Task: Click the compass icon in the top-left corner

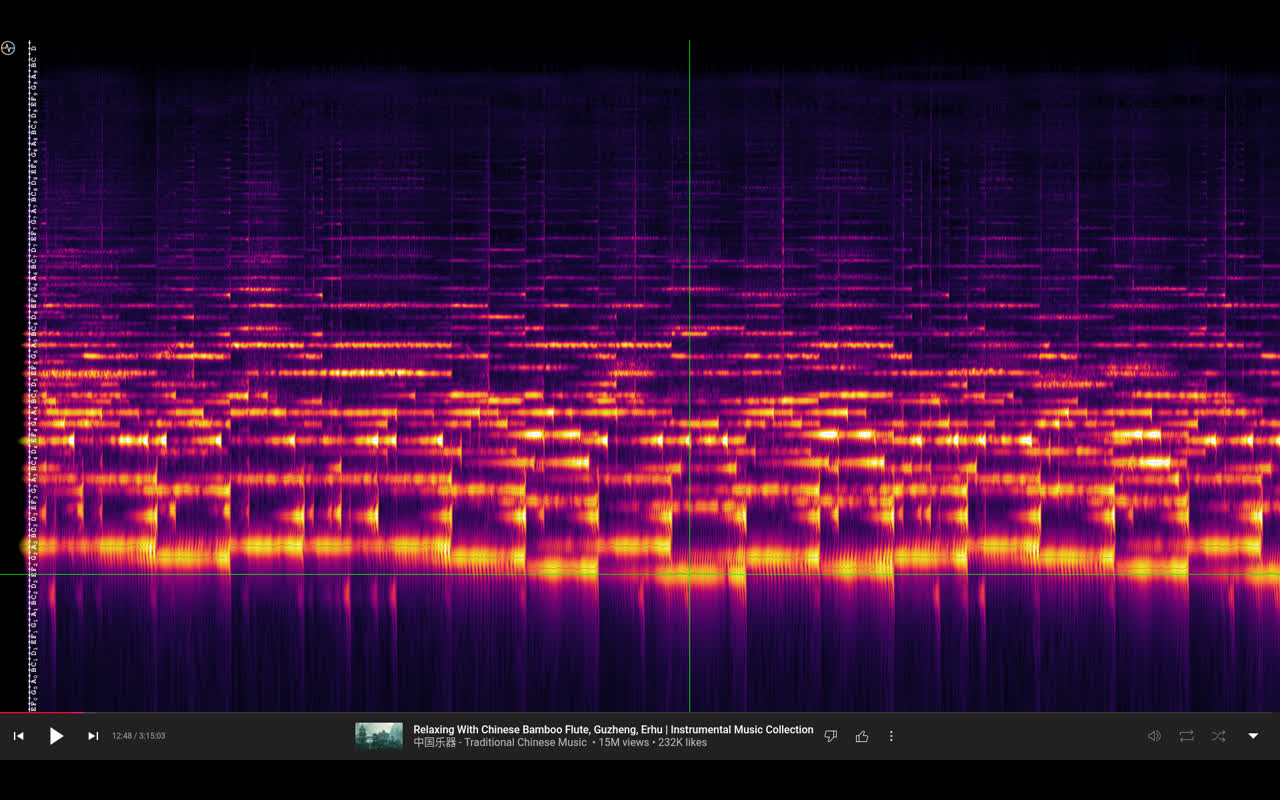Action: 8,47
